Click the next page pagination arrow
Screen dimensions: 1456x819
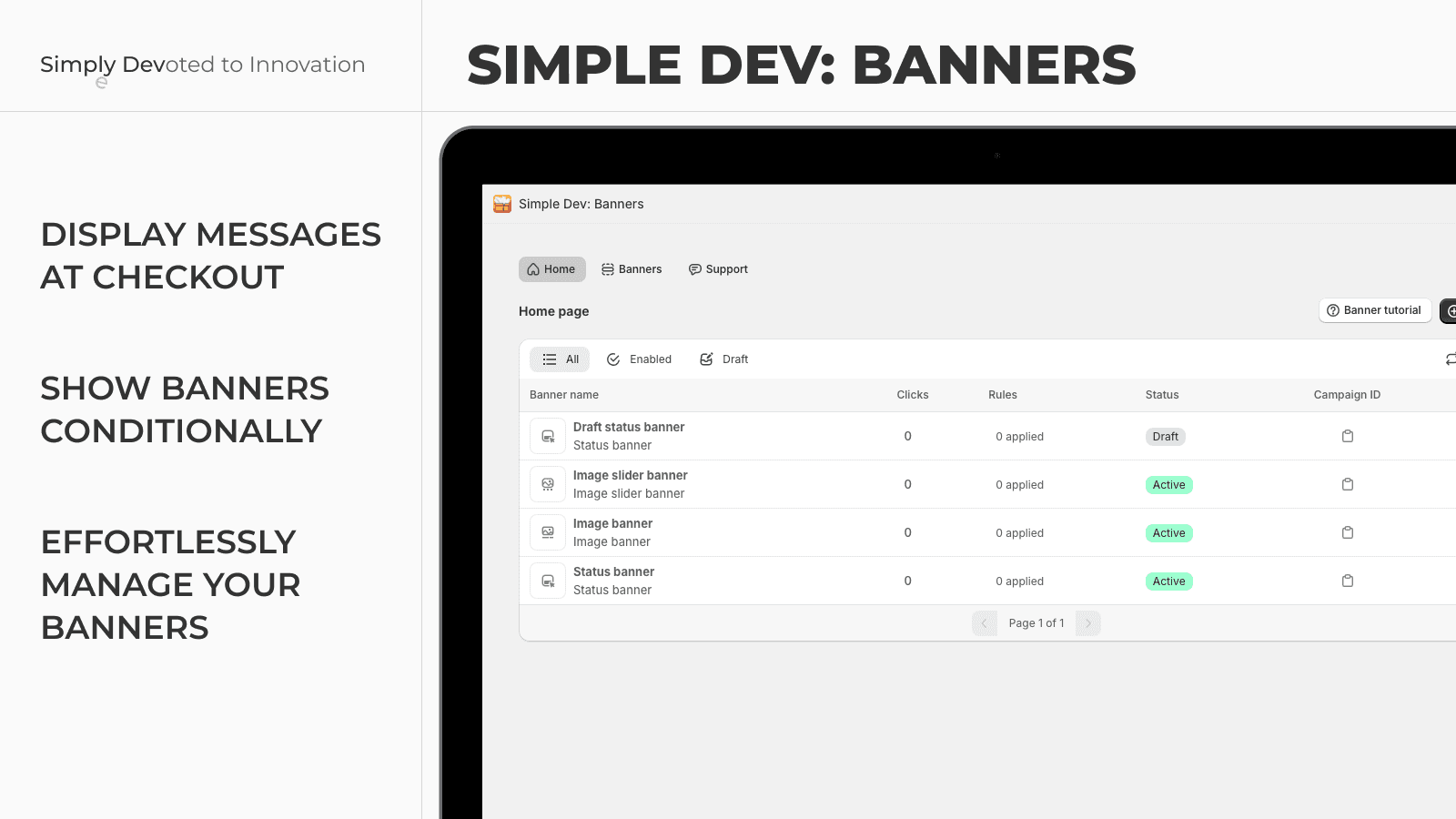[1087, 622]
